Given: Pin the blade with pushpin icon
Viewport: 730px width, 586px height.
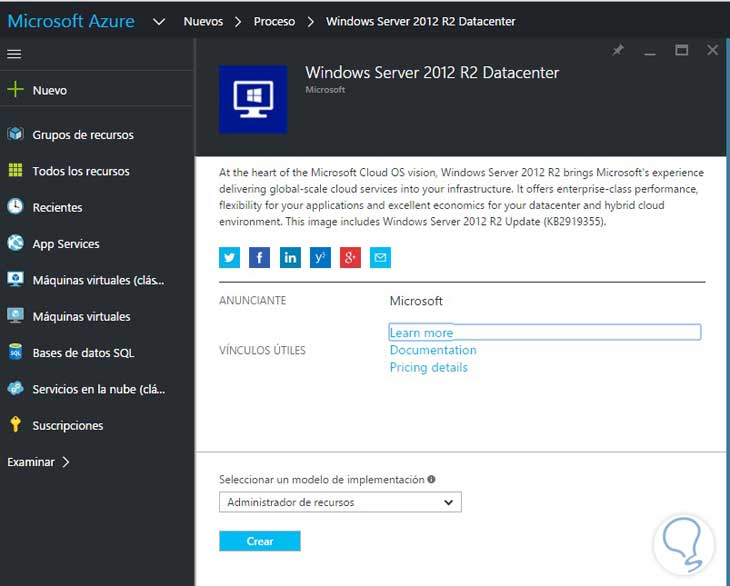Looking at the screenshot, I should (x=618, y=50).
